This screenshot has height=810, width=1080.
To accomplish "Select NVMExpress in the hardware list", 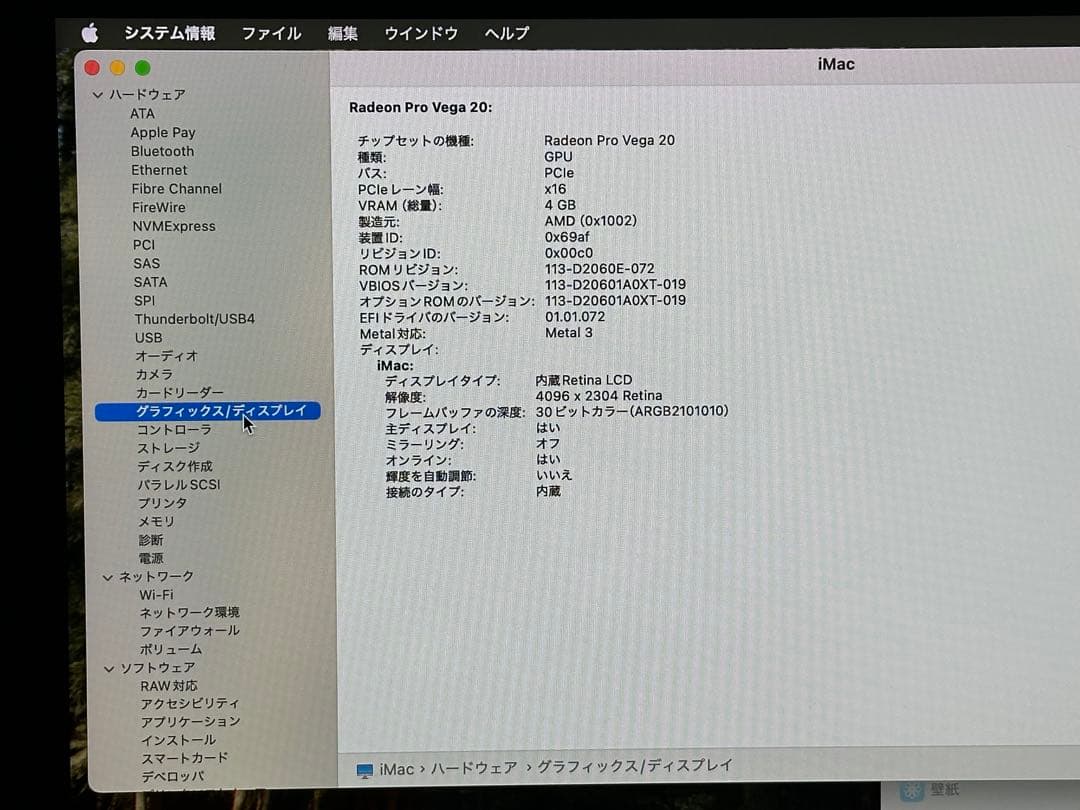I will [x=175, y=226].
